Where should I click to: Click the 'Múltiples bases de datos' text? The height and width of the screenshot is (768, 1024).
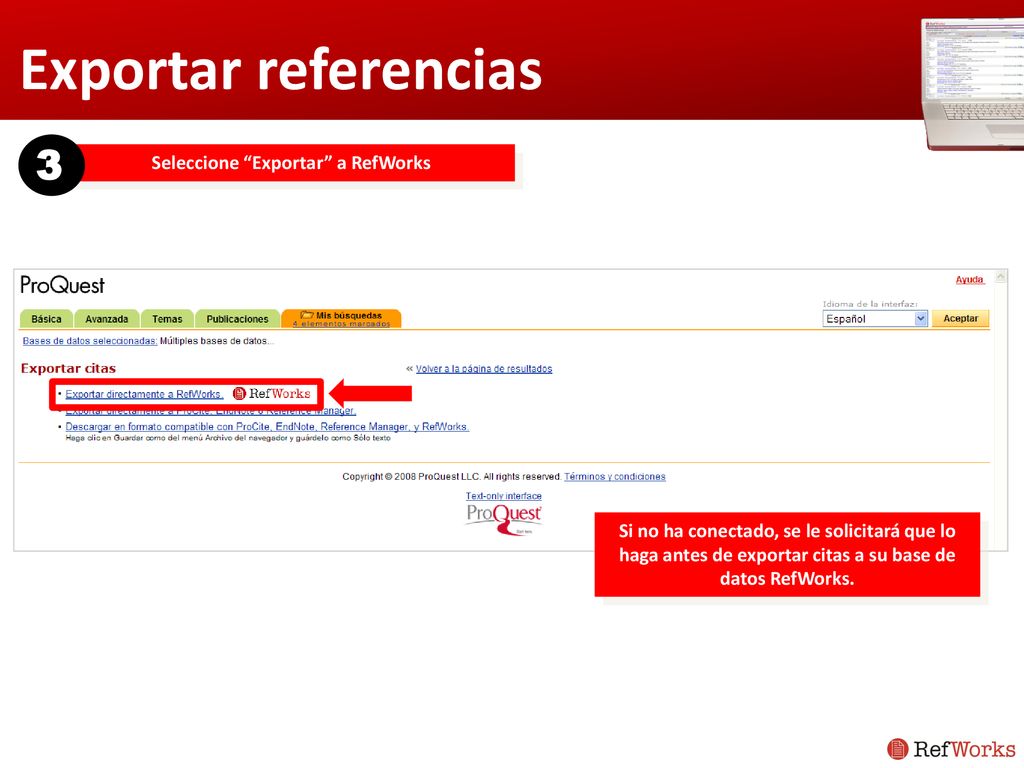click(216, 341)
